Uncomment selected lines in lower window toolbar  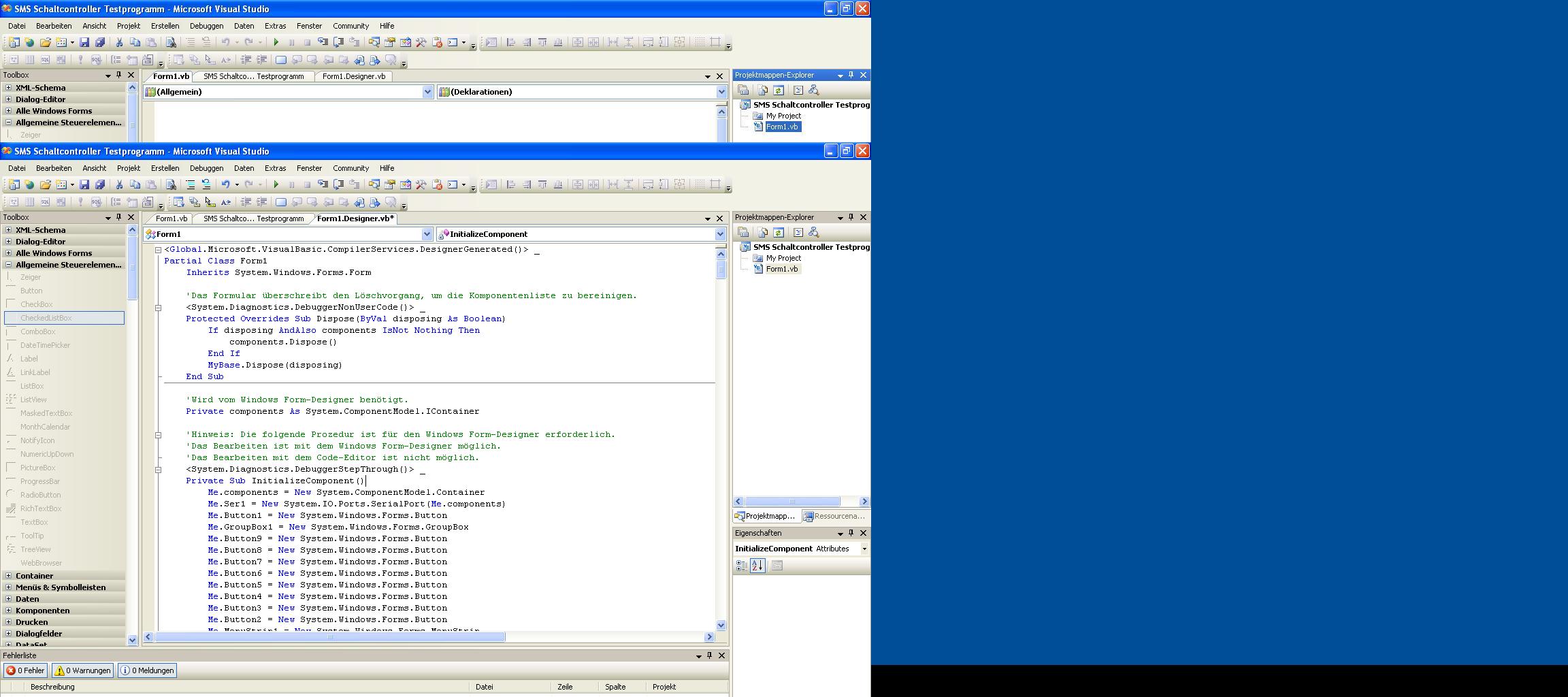point(206,184)
